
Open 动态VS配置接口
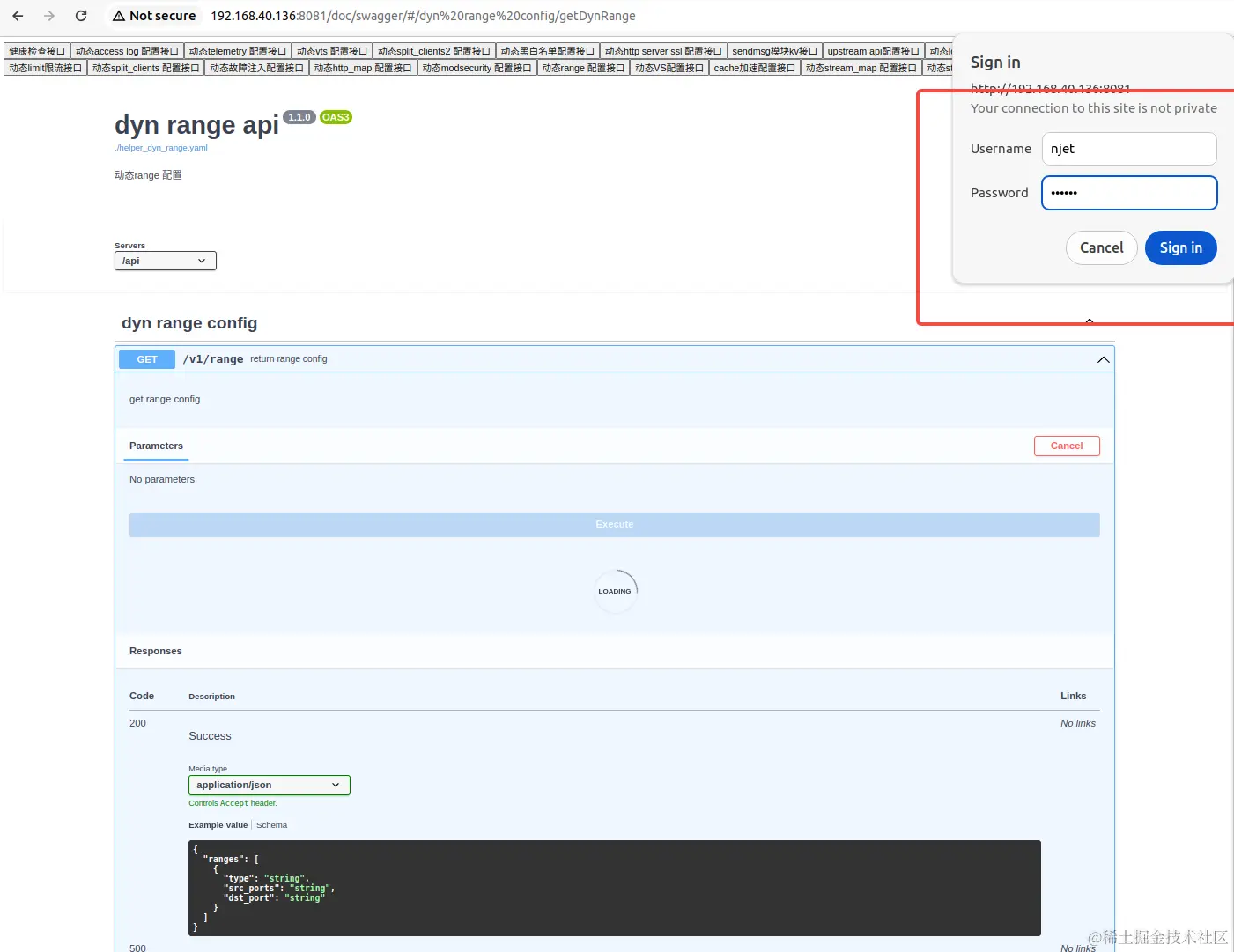coord(669,68)
